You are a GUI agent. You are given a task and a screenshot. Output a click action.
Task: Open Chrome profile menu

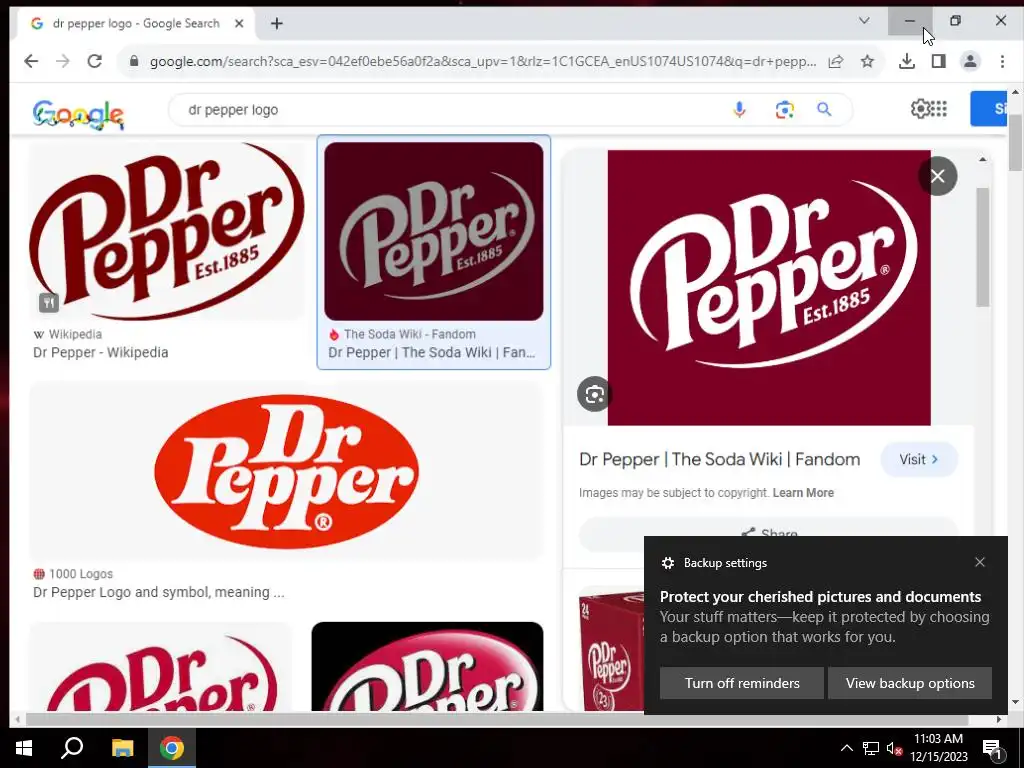tap(970, 61)
